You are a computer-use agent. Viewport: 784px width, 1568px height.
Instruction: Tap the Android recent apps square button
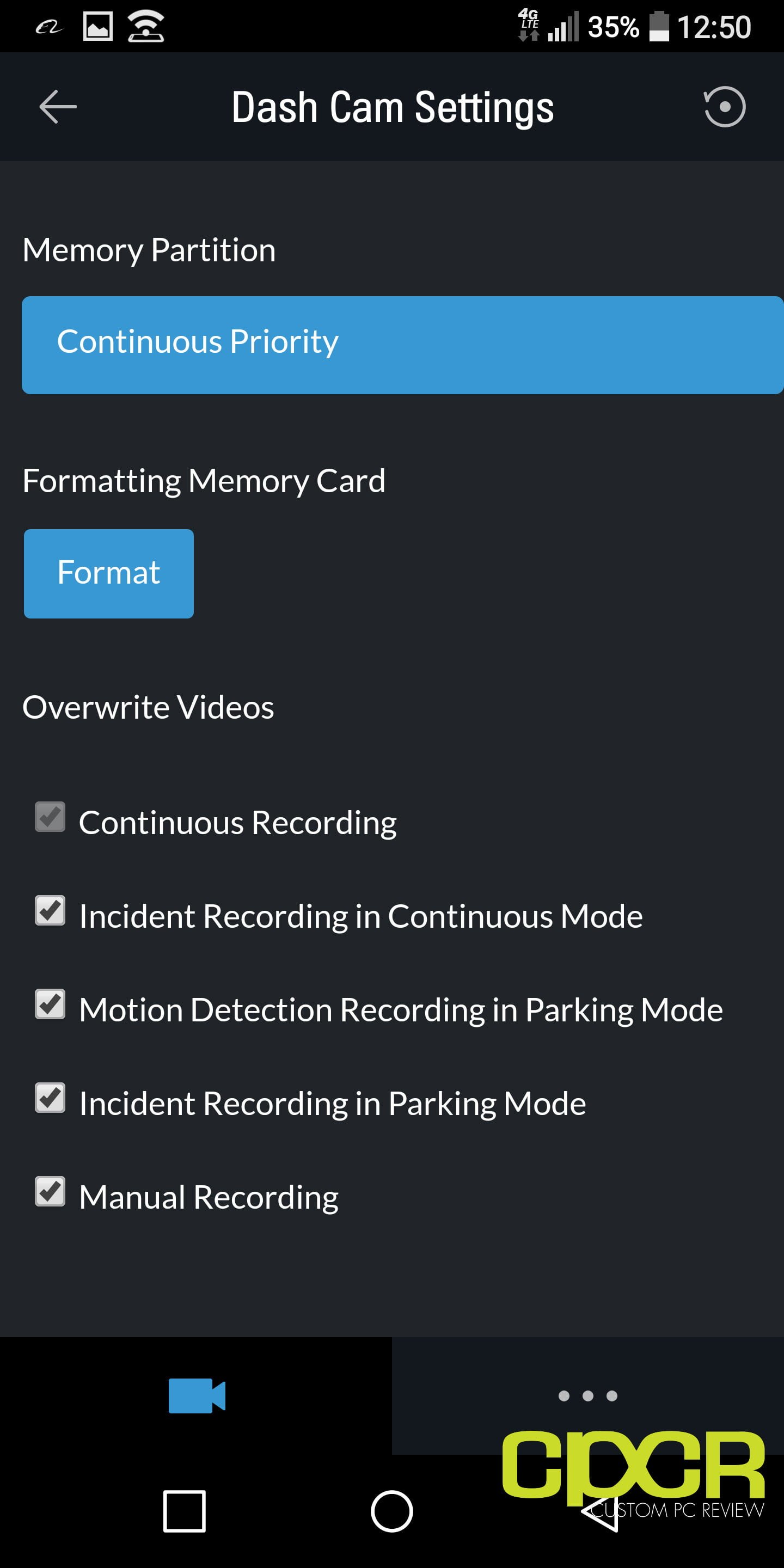coord(184,1511)
